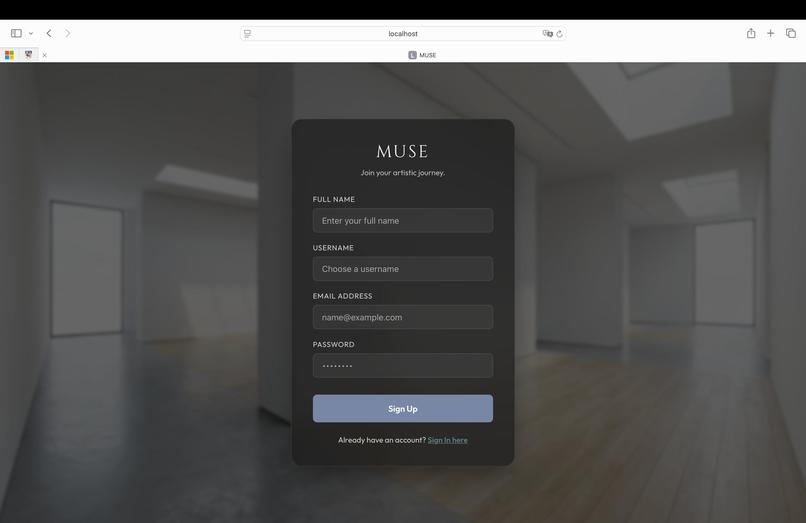Select the second pinned tab icon
The width and height of the screenshot is (806, 523).
tap(28, 55)
